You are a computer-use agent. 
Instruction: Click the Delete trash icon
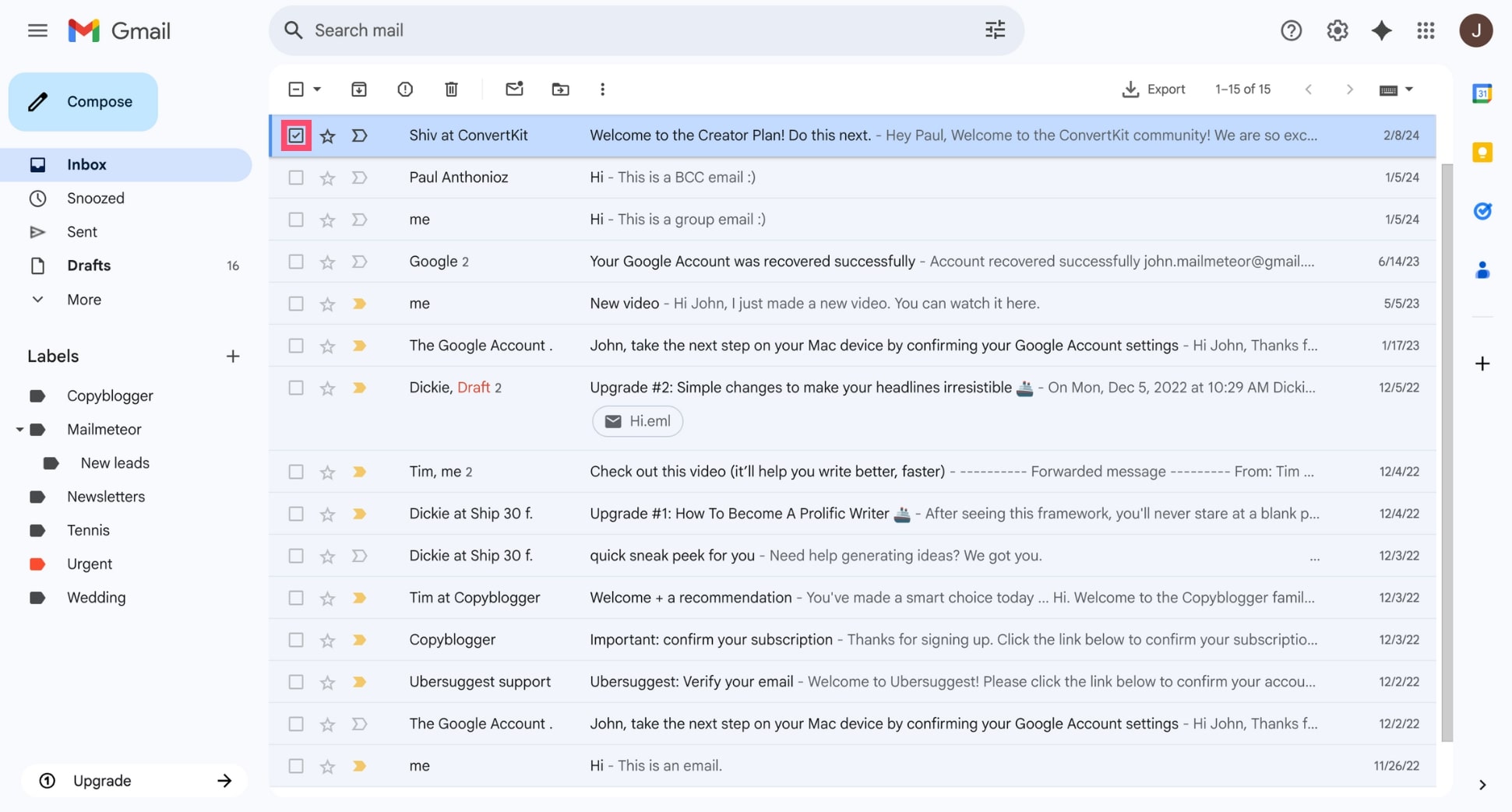(x=451, y=90)
